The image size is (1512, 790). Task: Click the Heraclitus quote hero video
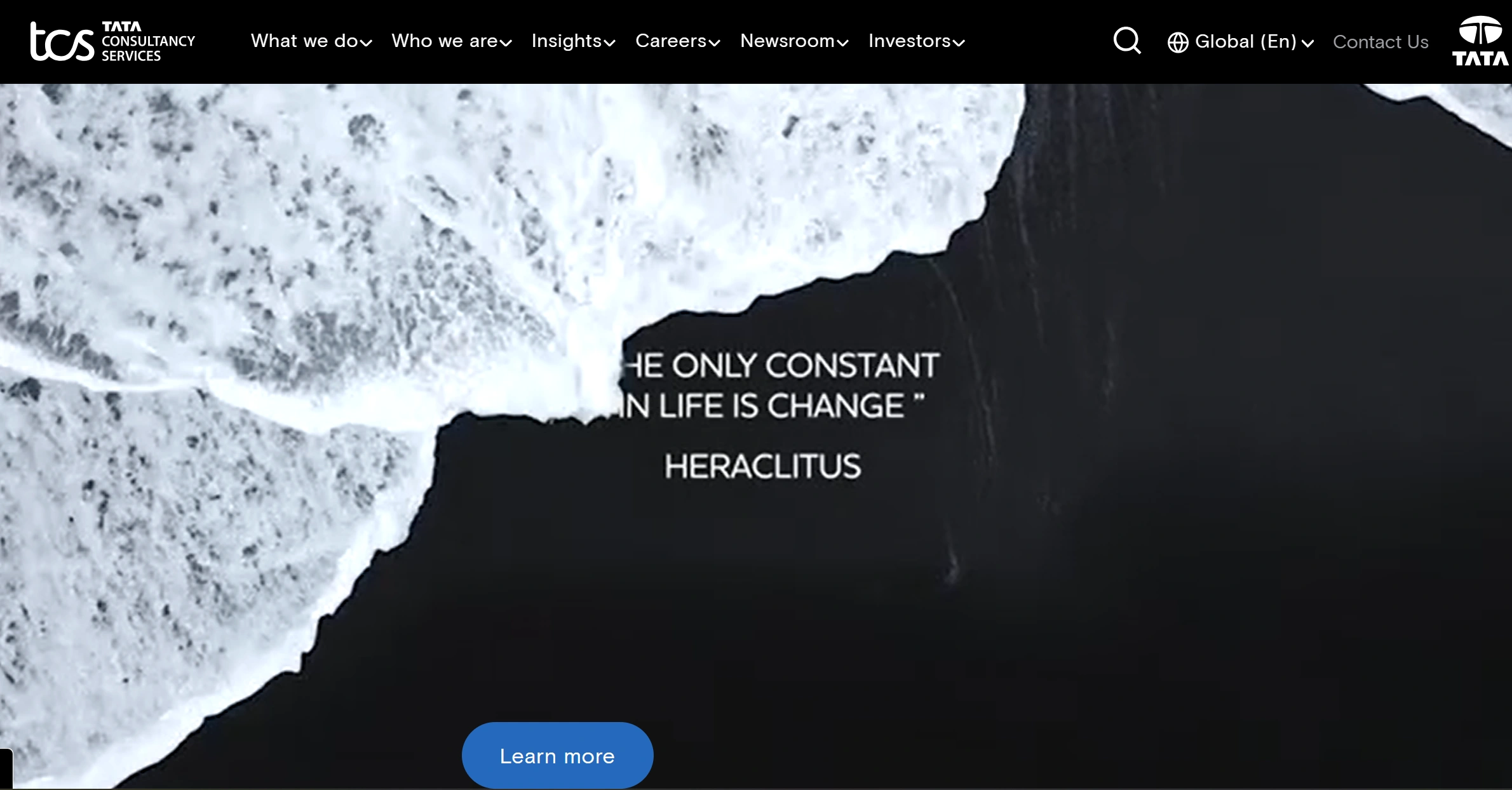coord(756,436)
